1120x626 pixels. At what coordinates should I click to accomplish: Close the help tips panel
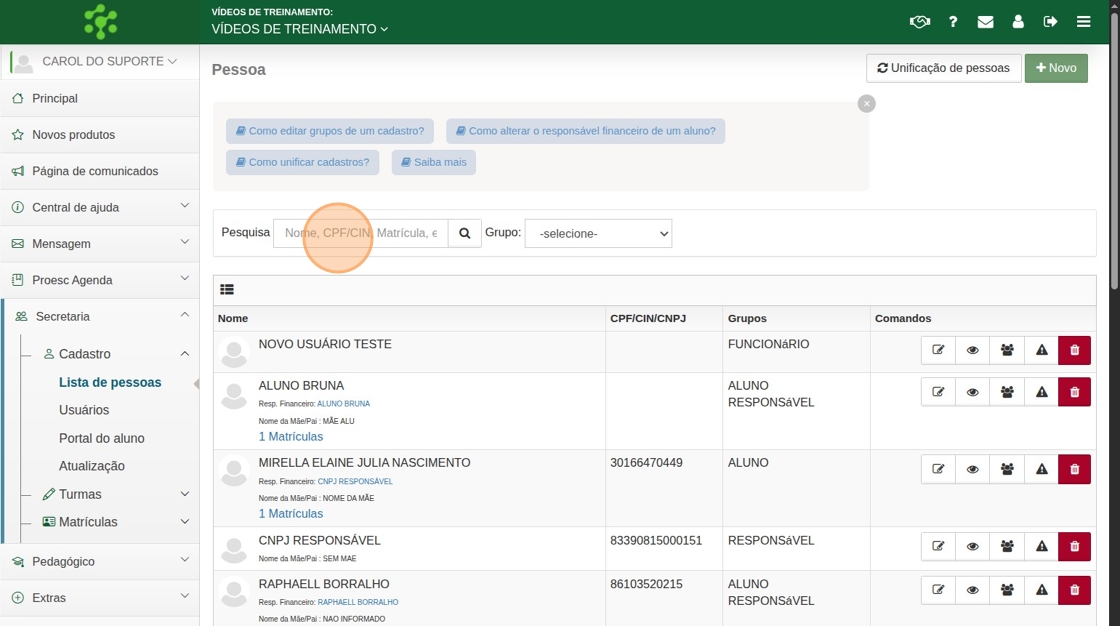(867, 103)
